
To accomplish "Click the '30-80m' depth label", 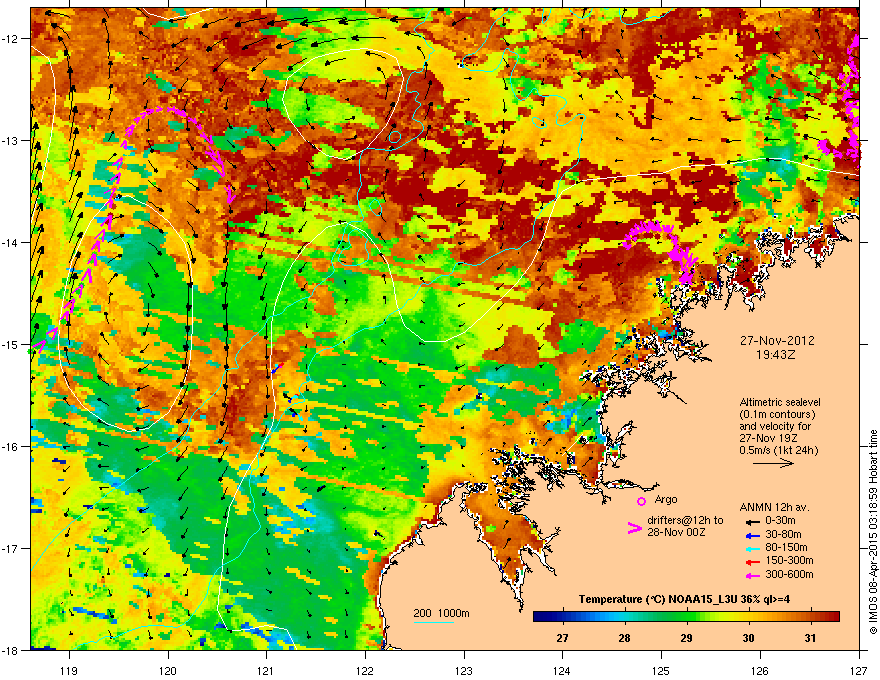I will point(783,534).
